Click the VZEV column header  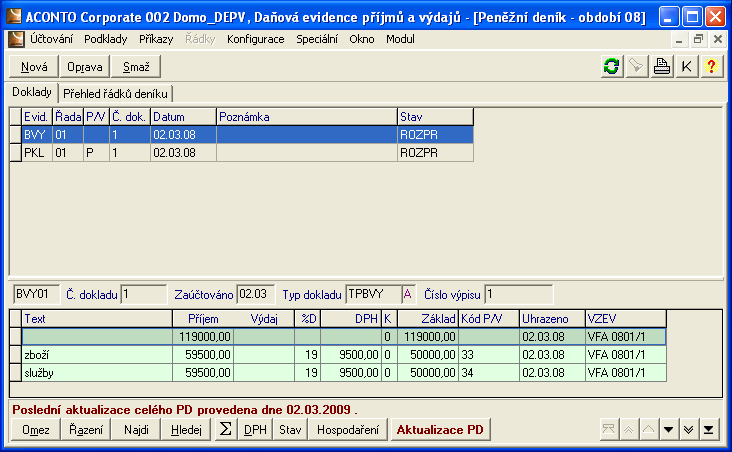[x=626, y=319]
